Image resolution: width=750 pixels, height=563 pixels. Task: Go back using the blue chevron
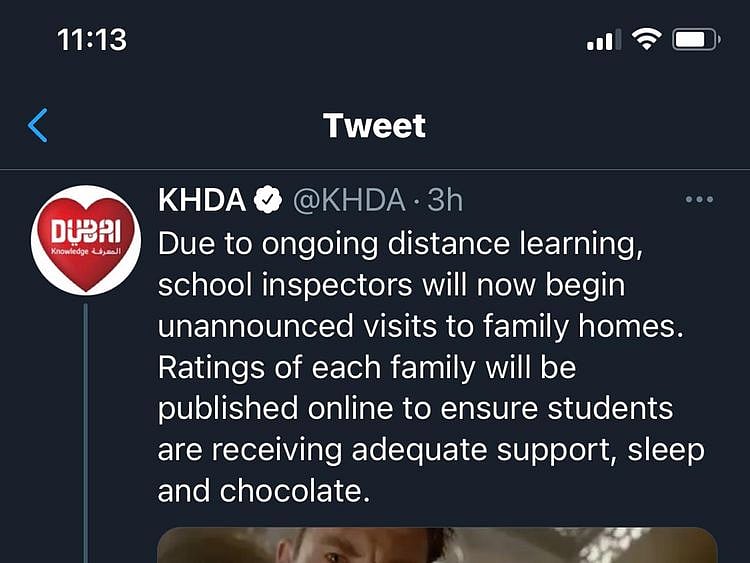pos(38,126)
